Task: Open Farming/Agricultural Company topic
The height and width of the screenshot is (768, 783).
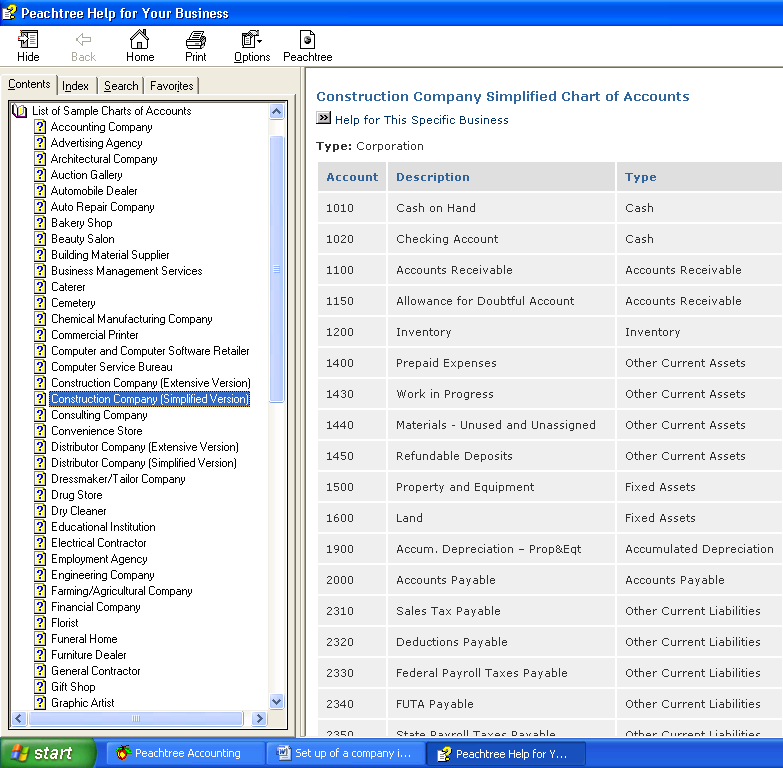Action: pyautogui.click(x=121, y=590)
